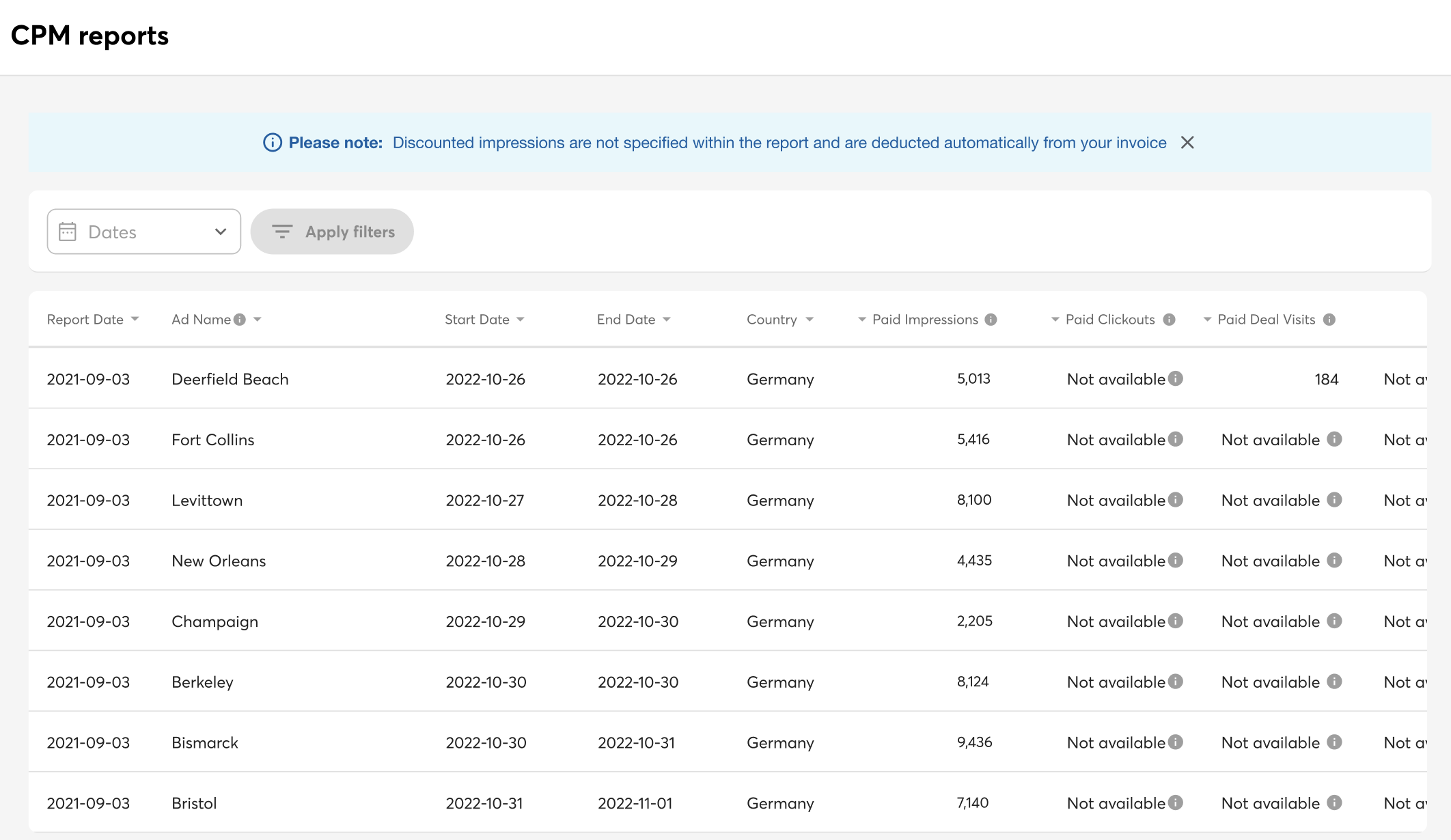1451x840 pixels.
Task: Sort by Report Date column arrow
Action: (135, 320)
